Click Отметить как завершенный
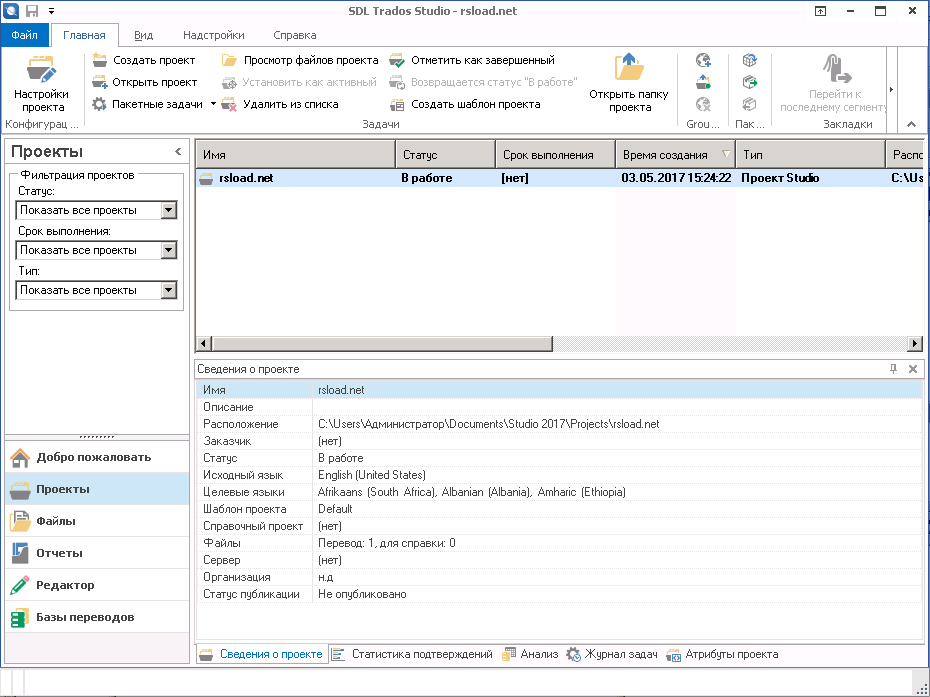Screen dimensions: 930x697 [x=472, y=60]
